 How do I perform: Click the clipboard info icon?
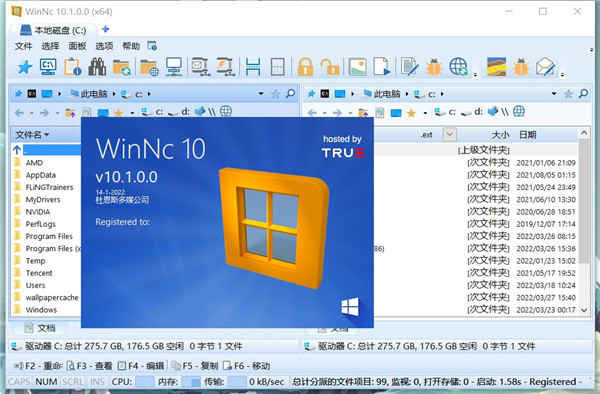[72, 67]
